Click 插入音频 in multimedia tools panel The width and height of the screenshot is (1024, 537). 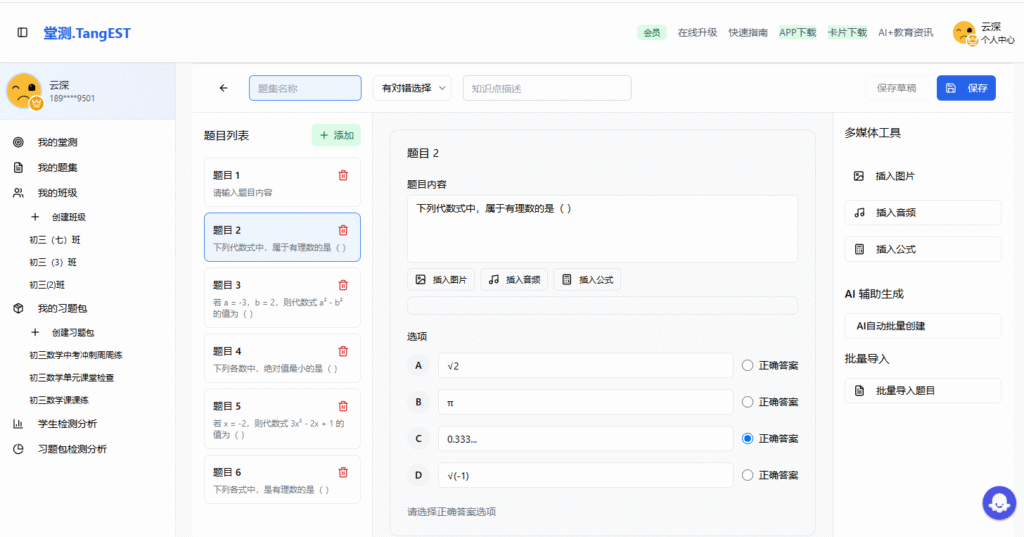[922, 213]
